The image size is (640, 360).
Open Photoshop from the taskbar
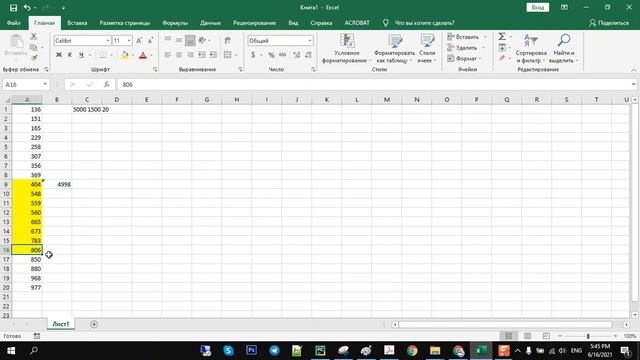[251, 351]
